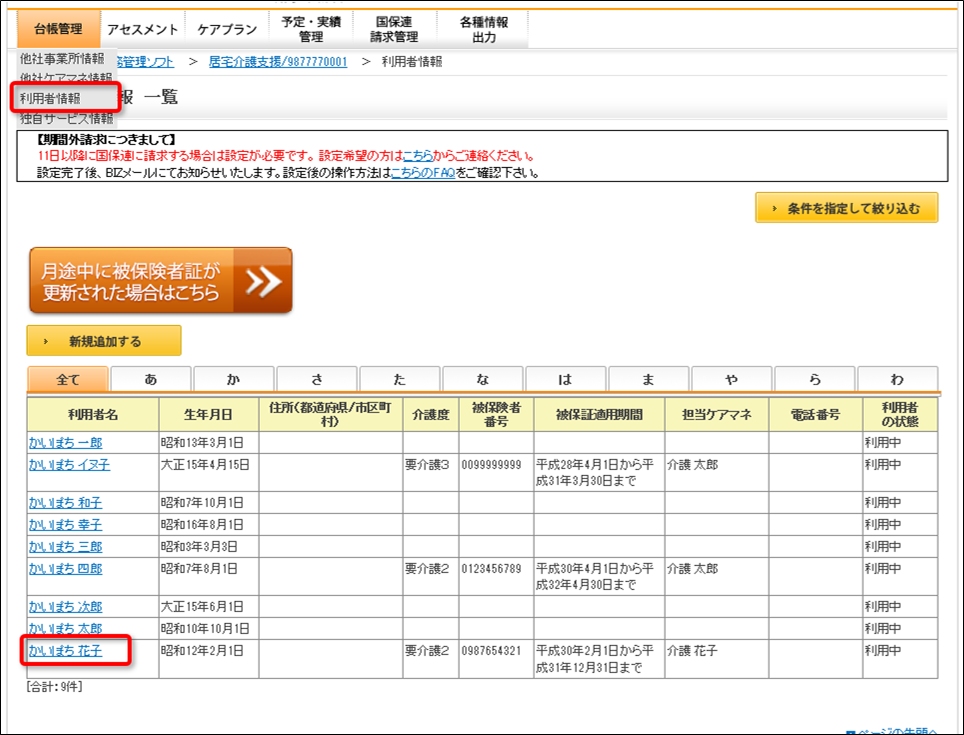The height and width of the screenshot is (735, 964).
Task: Select the さ kana filter tab
Action: (317, 379)
